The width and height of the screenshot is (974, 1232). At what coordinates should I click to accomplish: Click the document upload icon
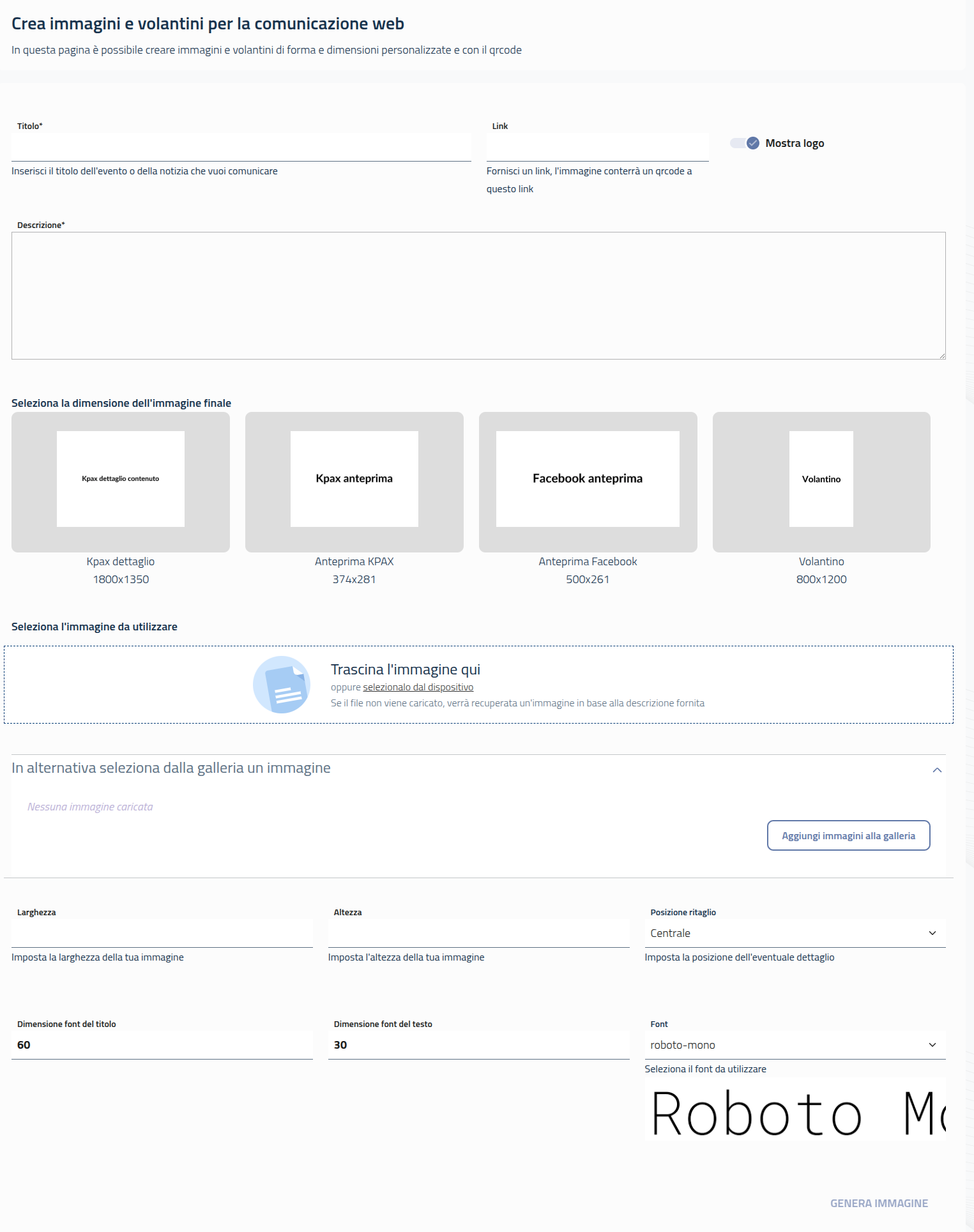(282, 685)
